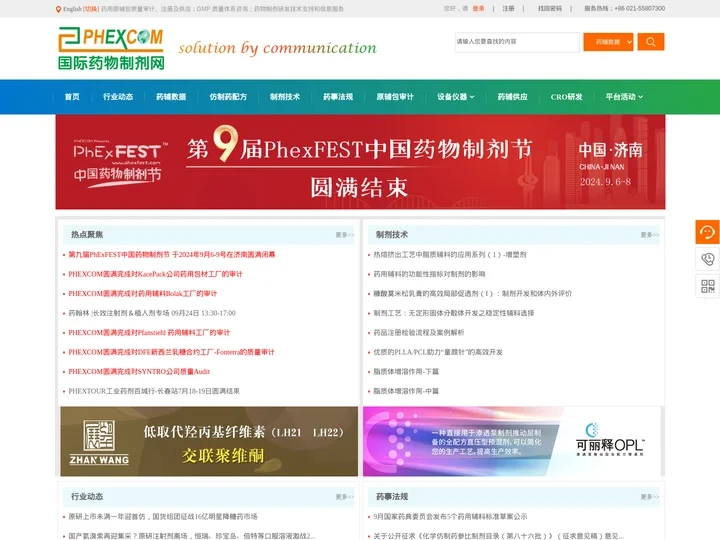This screenshot has height=540, width=720.
Task: Go to 首页 in navigation bar
Action: 72,97
